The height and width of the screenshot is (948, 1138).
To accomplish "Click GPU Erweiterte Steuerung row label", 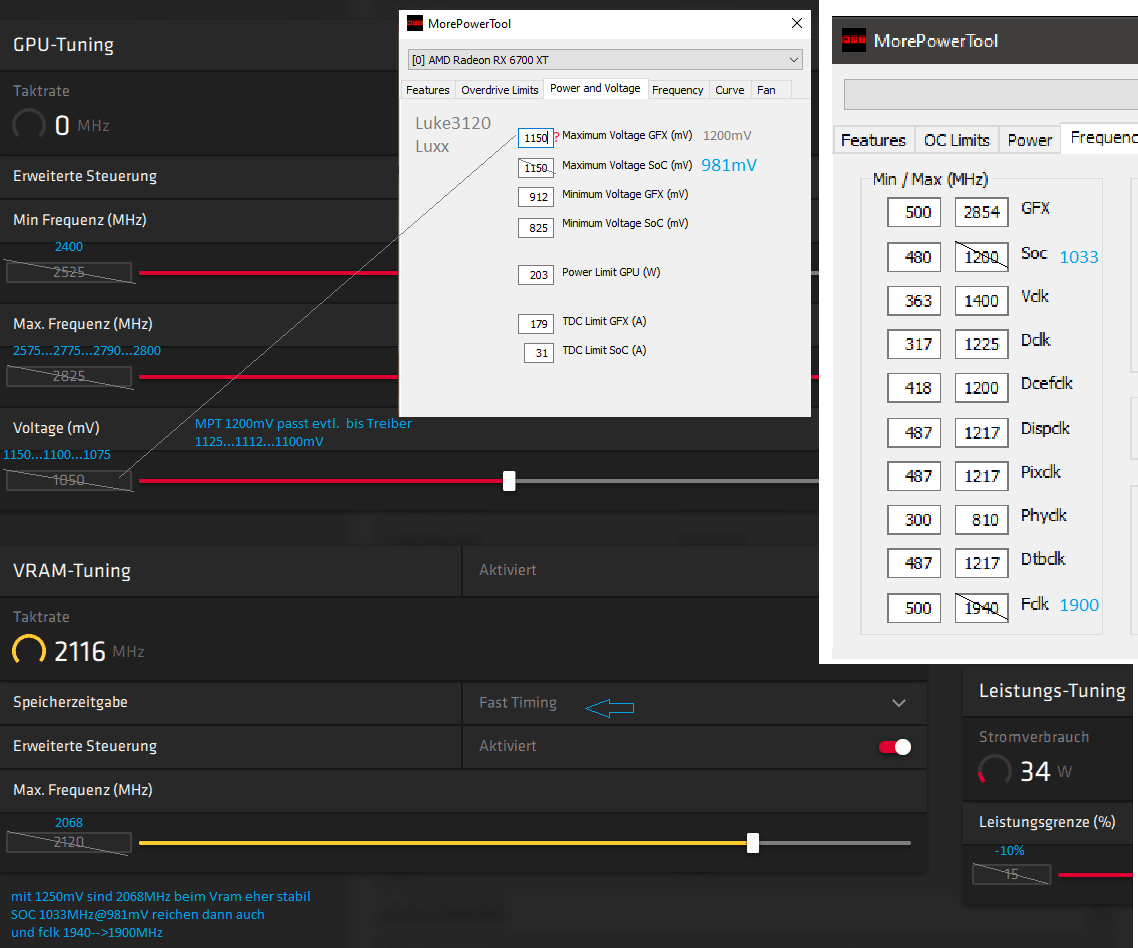I will point(85,176).
